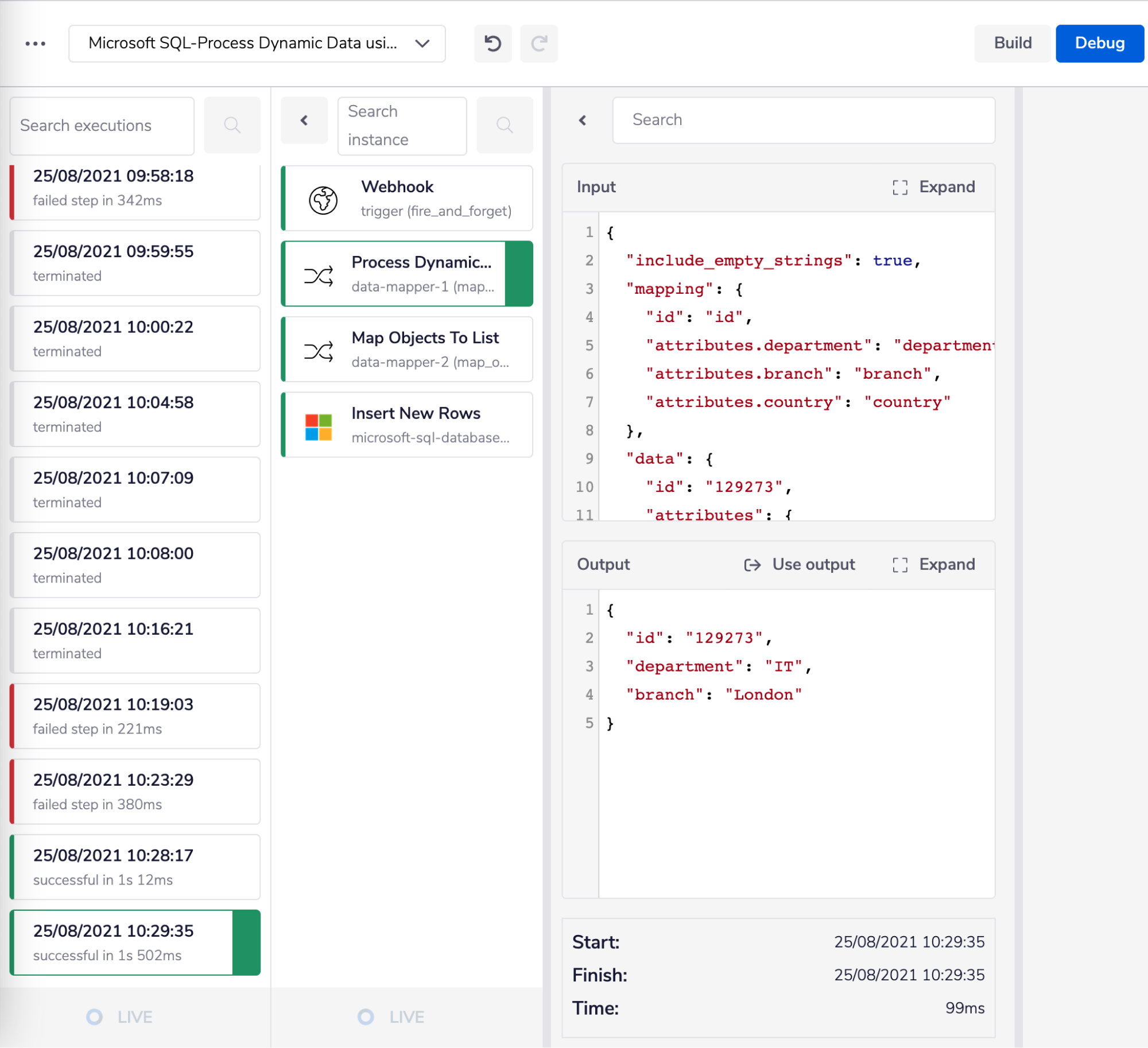The image size is (1148, 1048).
Task: Click the Build button
Action: point(1012,43)
